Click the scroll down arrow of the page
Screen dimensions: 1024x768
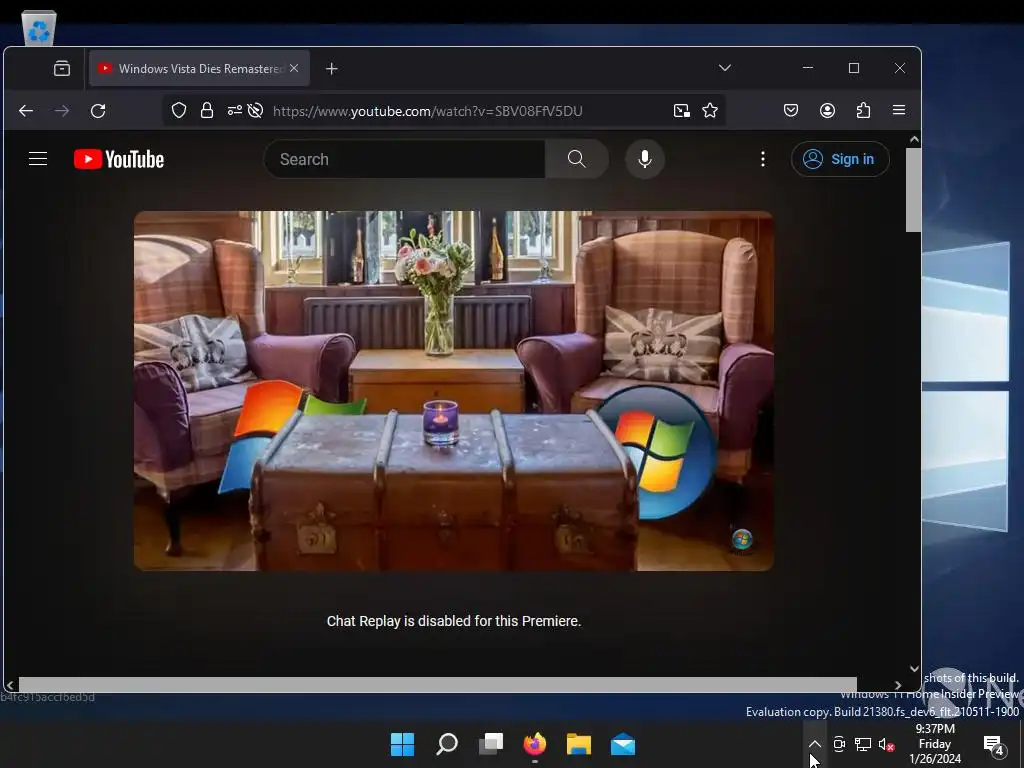(x=914, y=669)
